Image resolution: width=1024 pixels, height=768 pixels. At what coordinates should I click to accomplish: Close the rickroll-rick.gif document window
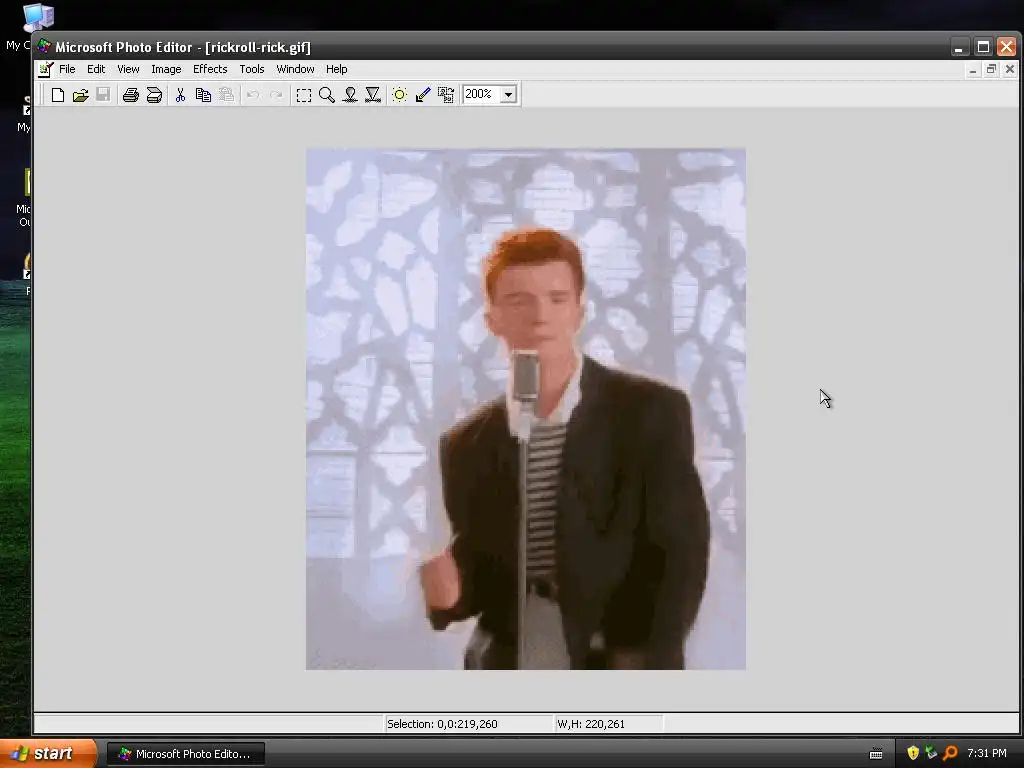click(1010, 70)
